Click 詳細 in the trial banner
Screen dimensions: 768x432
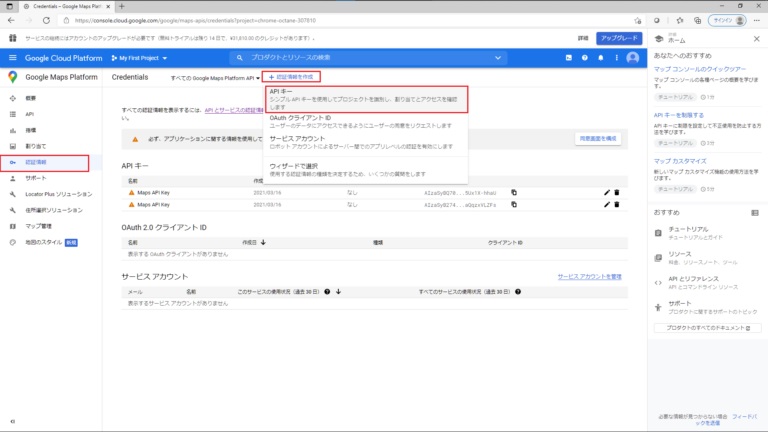pos(583,38)
